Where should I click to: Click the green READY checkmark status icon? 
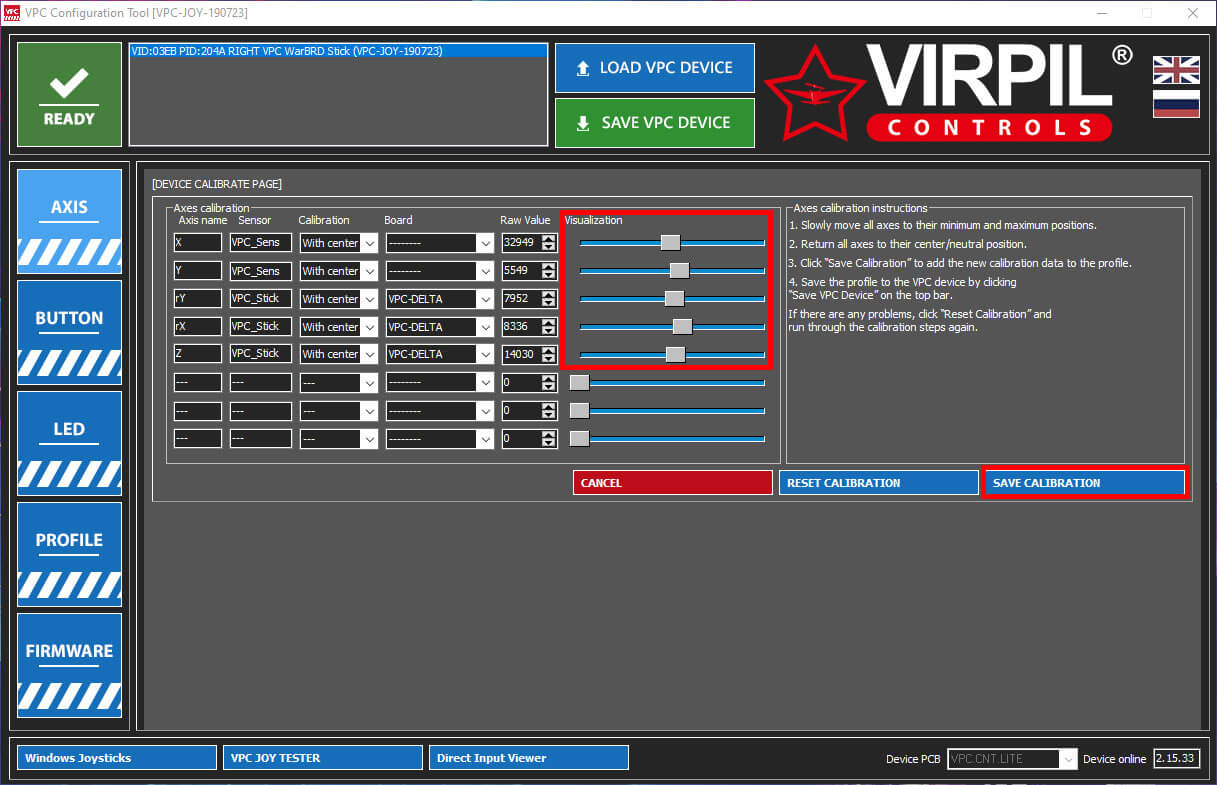pos(69,95)
